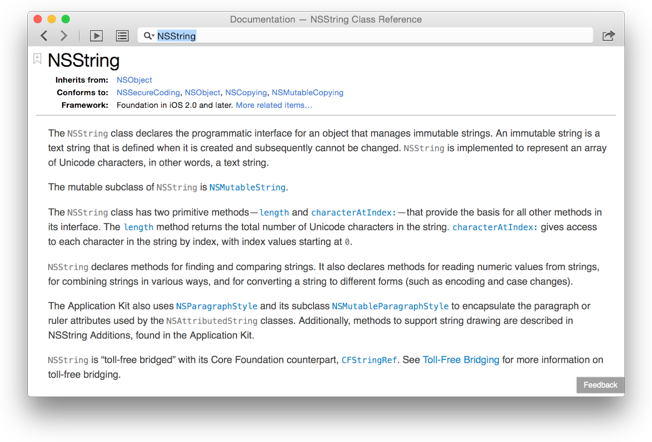Image resolution: width=652 pixels, height=442 pixels.
Task: Close the Documentation window
Action: click(38, 19)
